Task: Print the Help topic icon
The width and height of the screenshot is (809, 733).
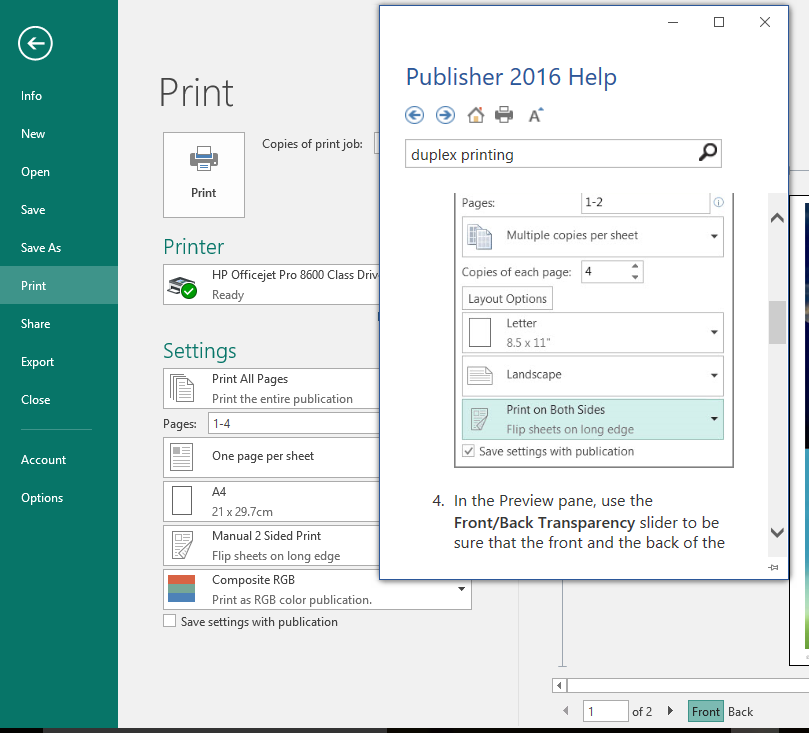Action: pyautogui.click(x=504, y=115)
